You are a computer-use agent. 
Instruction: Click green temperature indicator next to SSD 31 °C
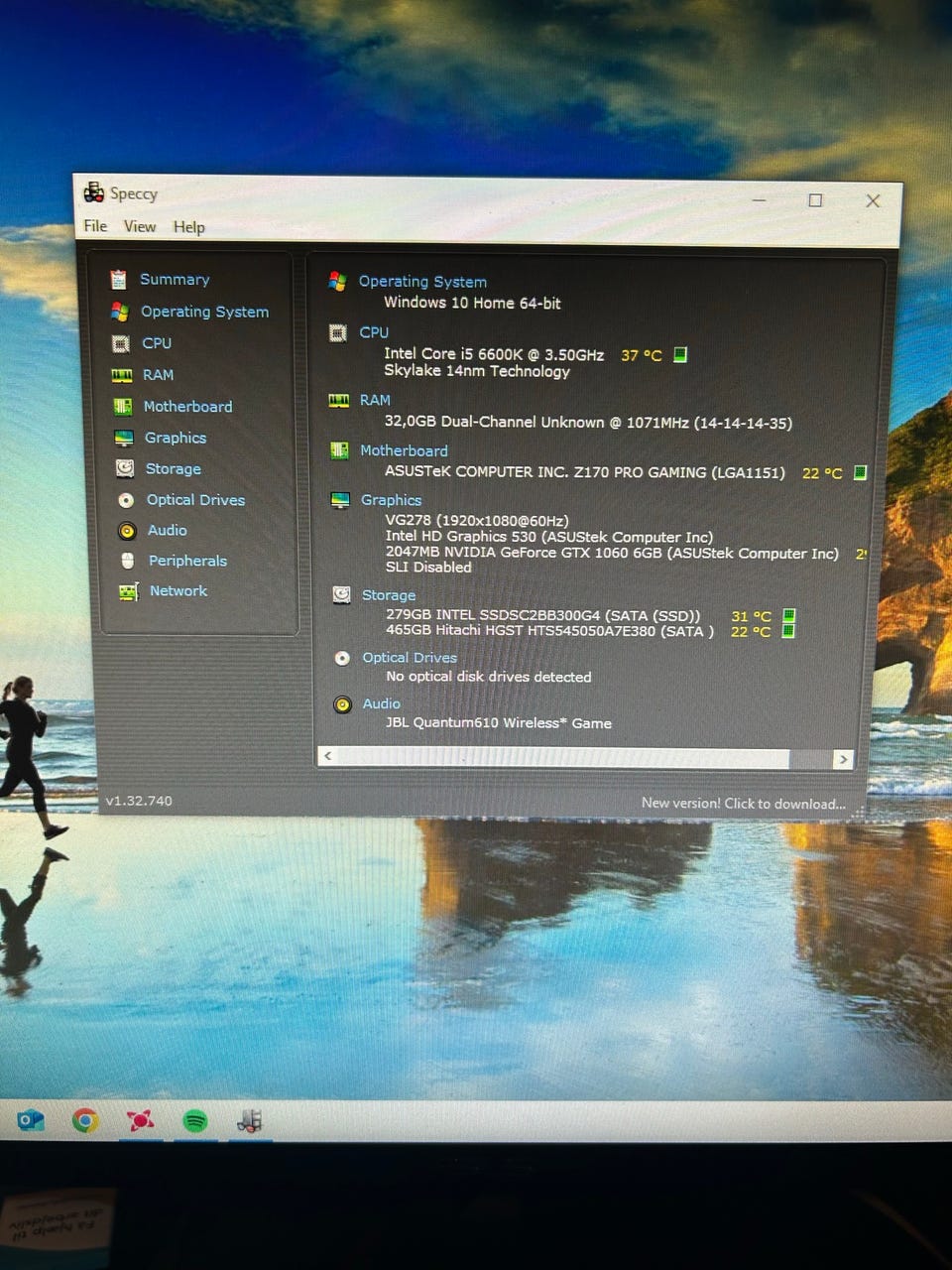point(788,616)
